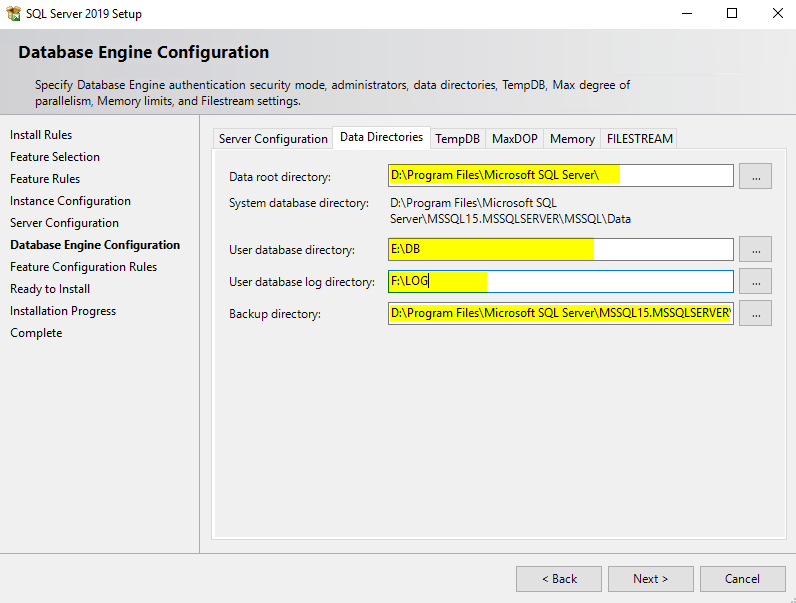Cancel the SQL Server setup
The image size is (796, 603).
(742, 578)
